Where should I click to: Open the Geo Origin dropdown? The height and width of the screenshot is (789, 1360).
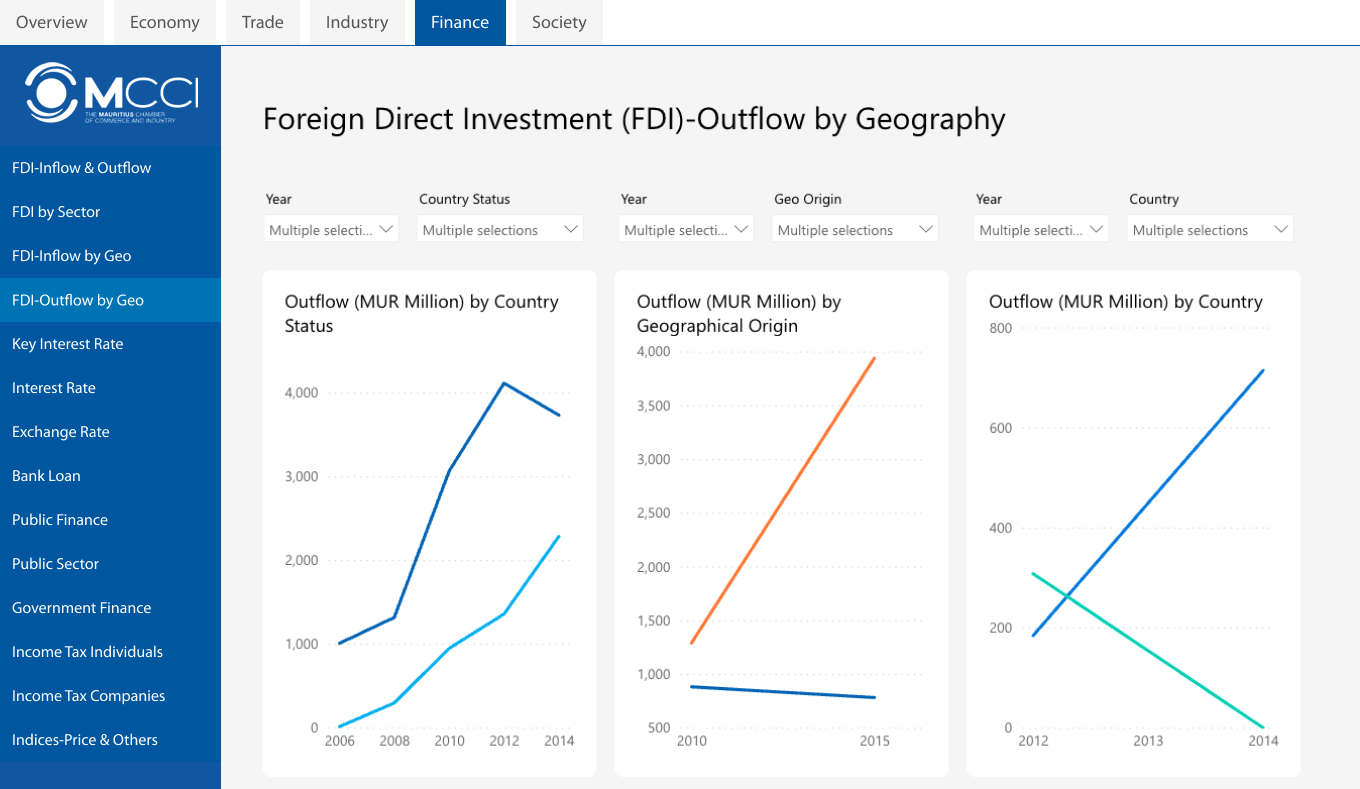(855, 230)
